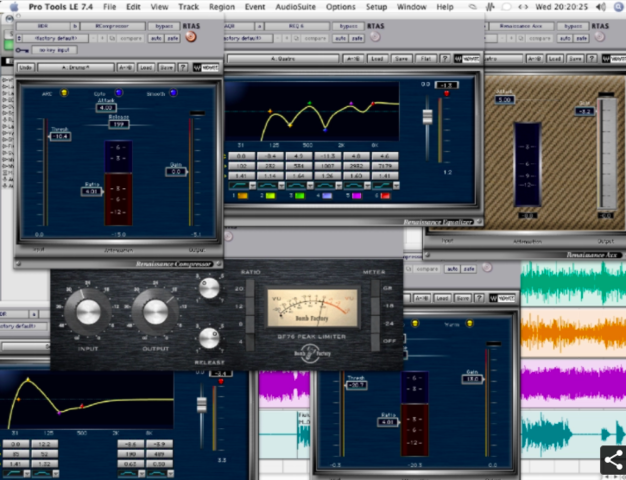The height and width of the screenshot is (480, 626).
Task: Click copy settings icon beside compare in RCompressor
Action: tap(113, 38)
